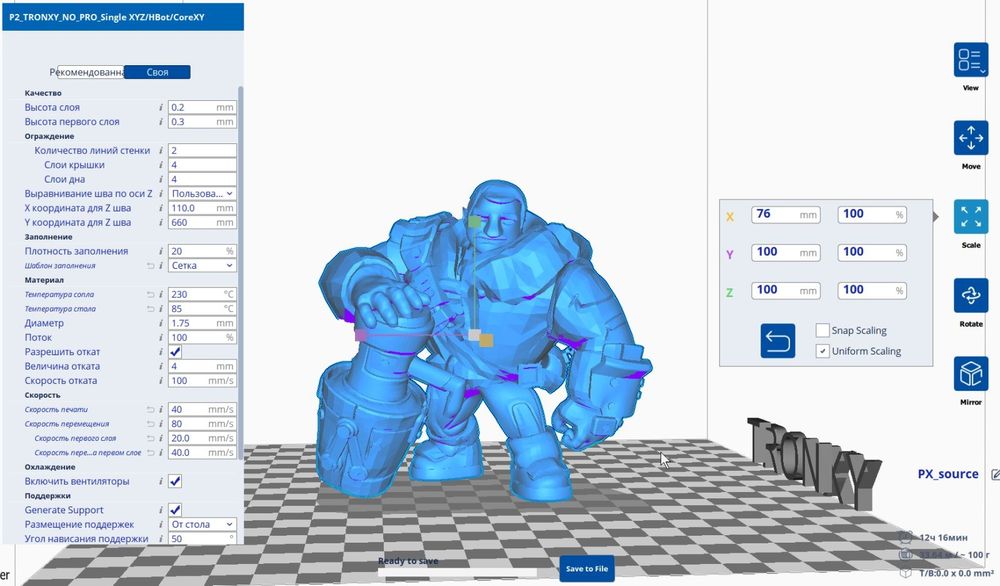1000x586 pixels.
Task: Click the PX_source model name text
Action: (x=948, y=474)
